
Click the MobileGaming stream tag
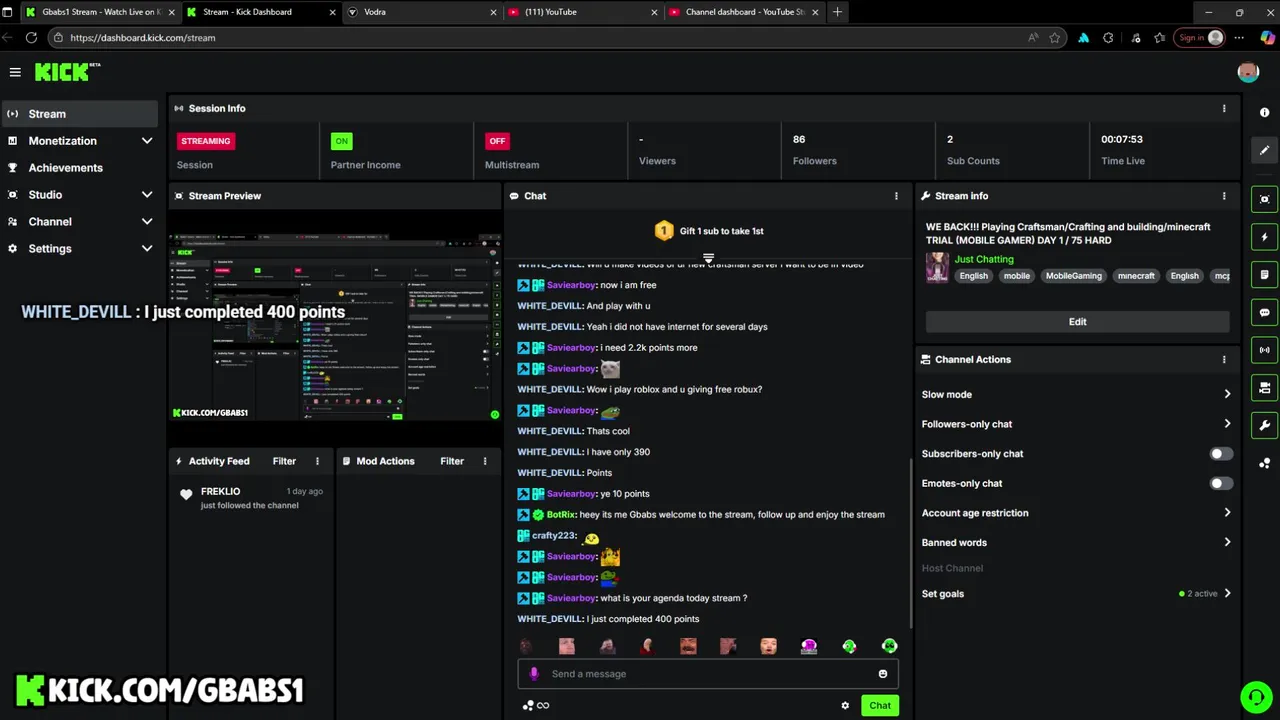click(x=1073, y=276)
